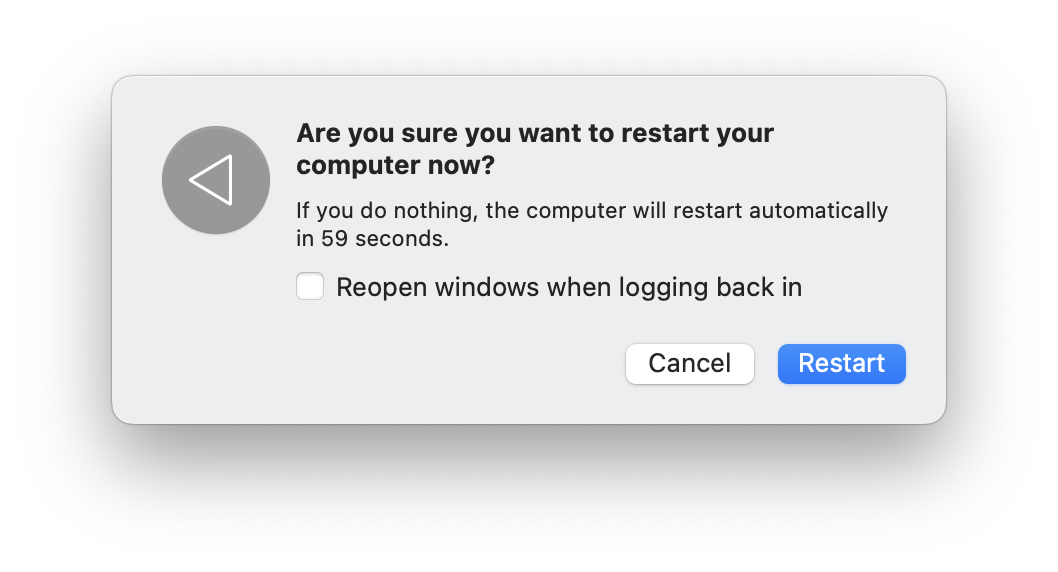Click the word "computer now?" in the heading

[x=395, y=167]
